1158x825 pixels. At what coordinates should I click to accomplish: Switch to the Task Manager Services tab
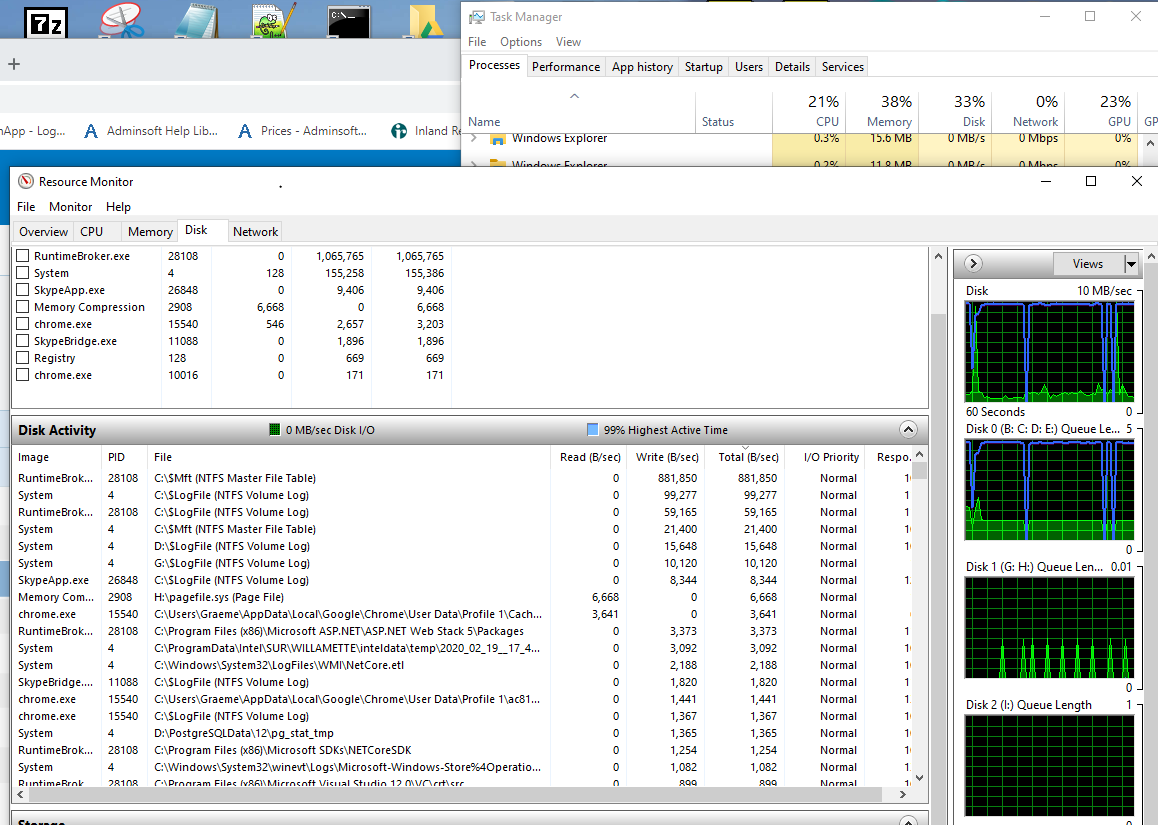point(843,66)
